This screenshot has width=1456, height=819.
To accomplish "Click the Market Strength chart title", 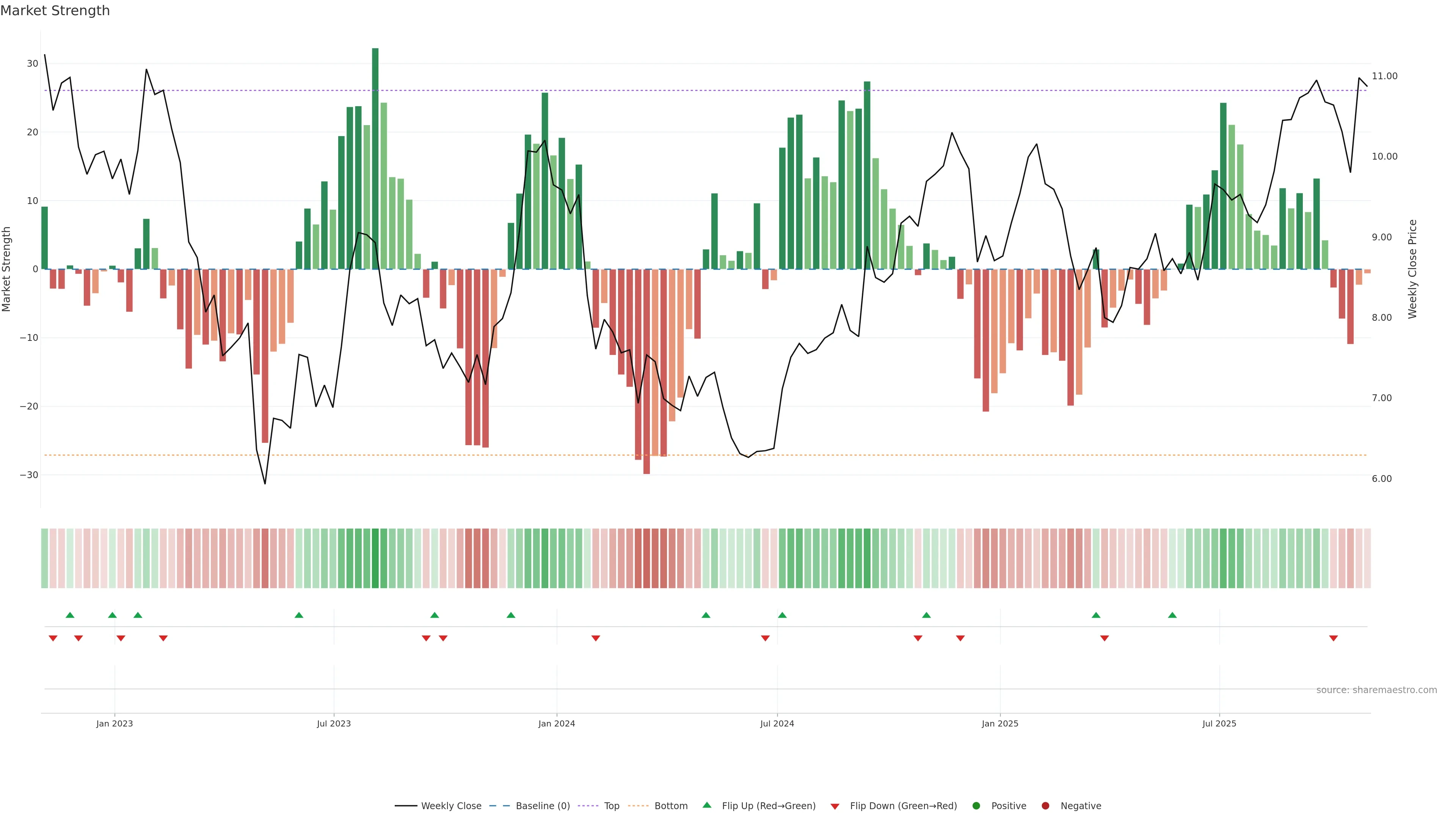I will pyautogui.click(x=55, y=11).
